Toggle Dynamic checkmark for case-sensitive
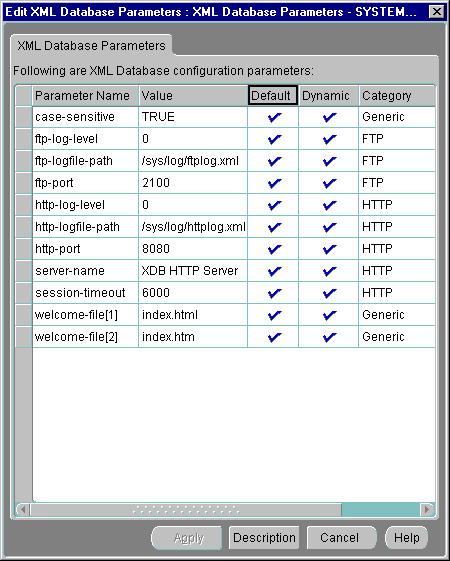Image resolution: width=450 pixels, height=561 pixels. coord(329,117)
